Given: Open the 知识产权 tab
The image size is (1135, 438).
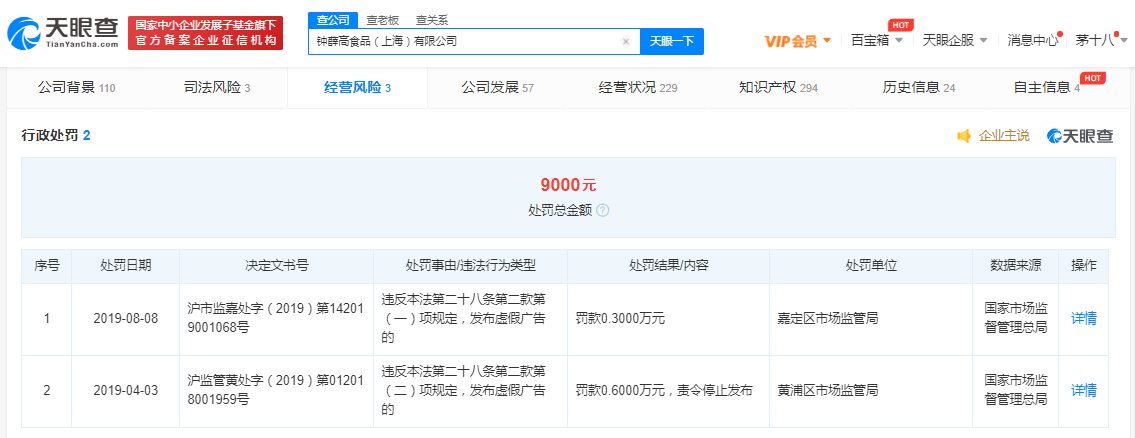Looking at the screenshot, I should [778, 88].
